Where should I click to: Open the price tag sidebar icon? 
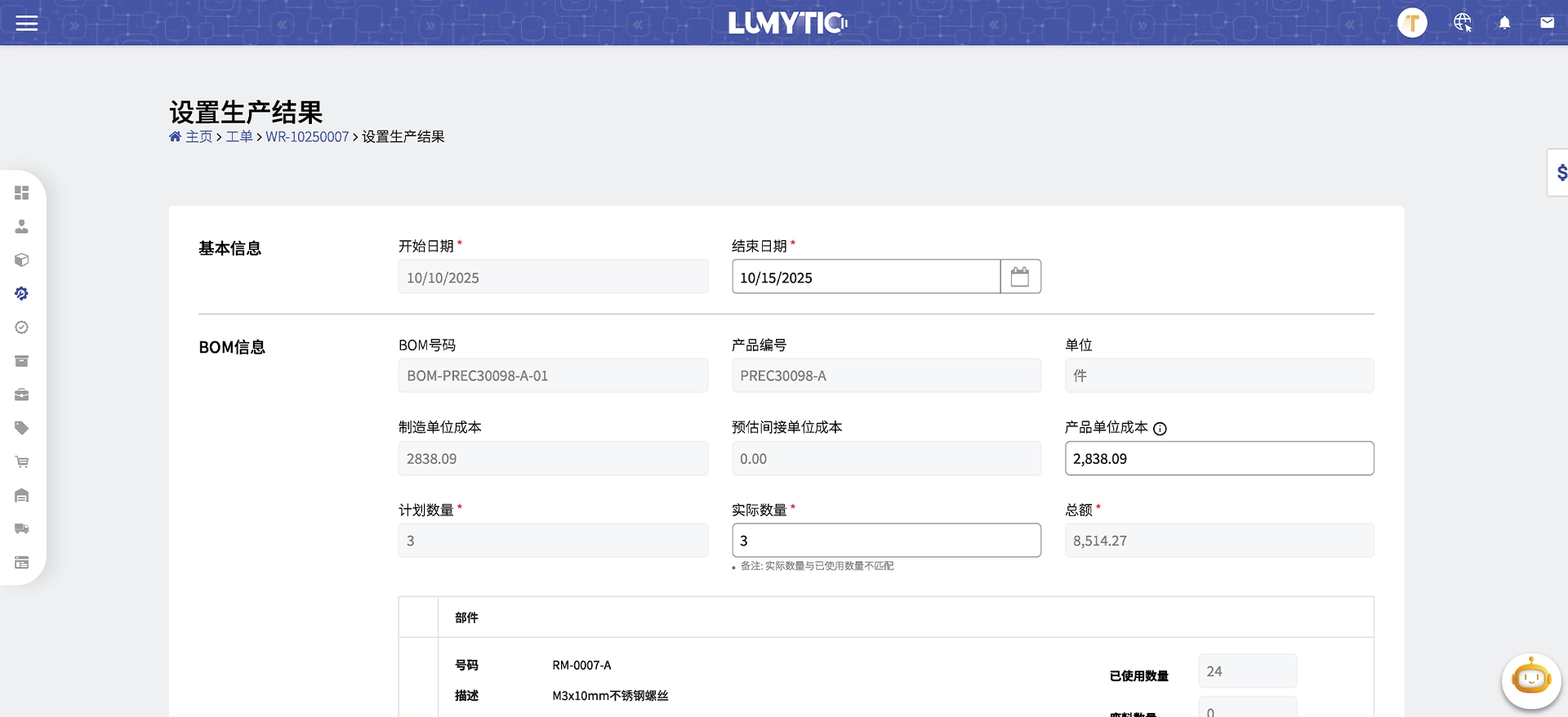tap(22, 428)
